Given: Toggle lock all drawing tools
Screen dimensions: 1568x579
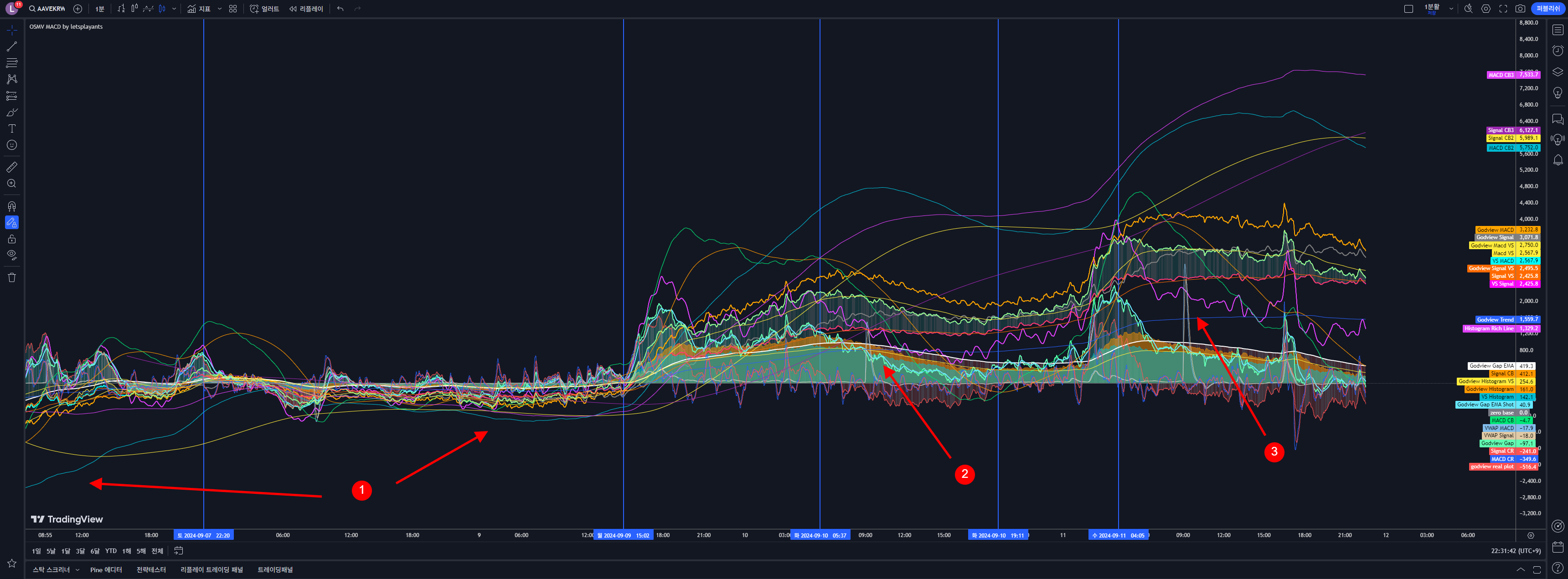Looking at the screenshot, I should 11,239.
